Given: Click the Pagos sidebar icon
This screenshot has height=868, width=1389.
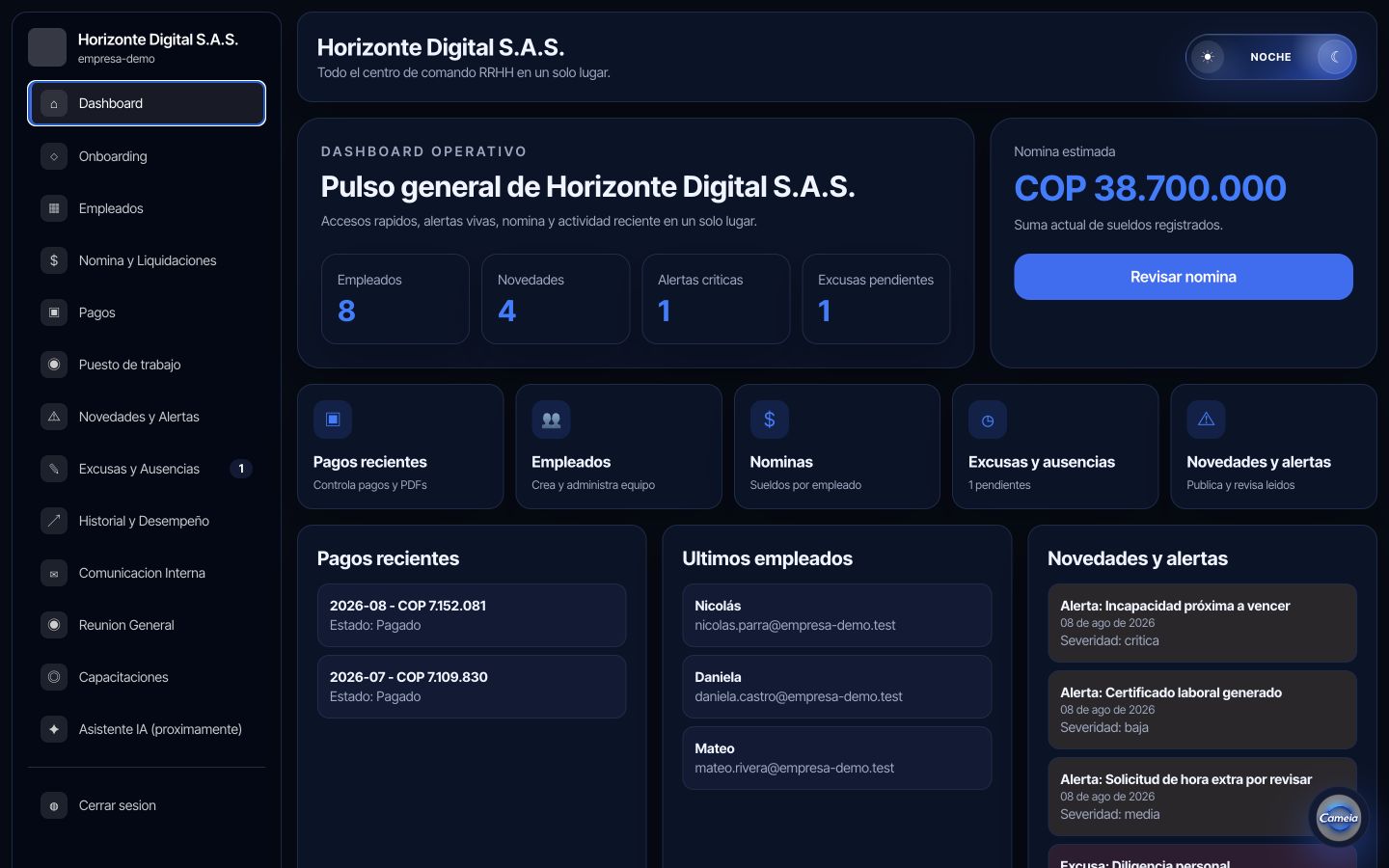Looking at the screenshot, I should point(54,312).
